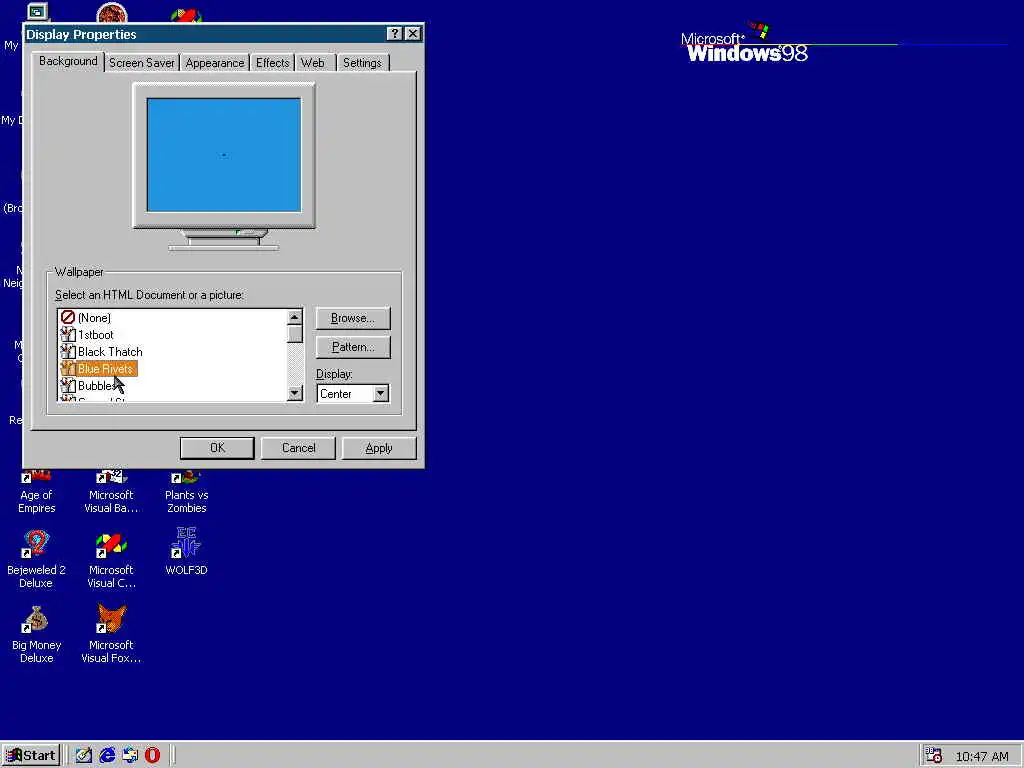1024x768 pixels.
Task: Open the Microsoft Visual Basic desktop icon
Action: click(111, 493)
